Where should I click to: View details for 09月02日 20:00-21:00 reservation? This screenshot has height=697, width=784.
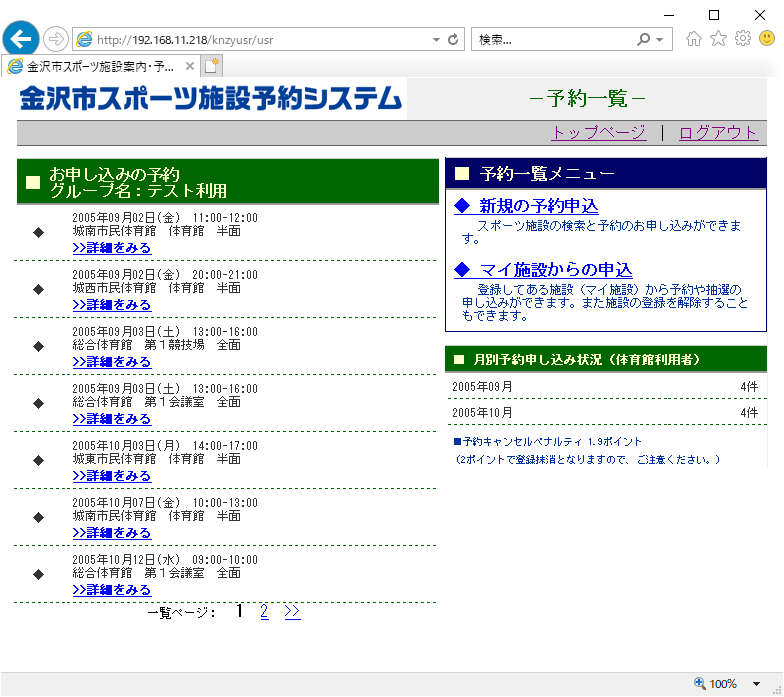pos(112,304)
